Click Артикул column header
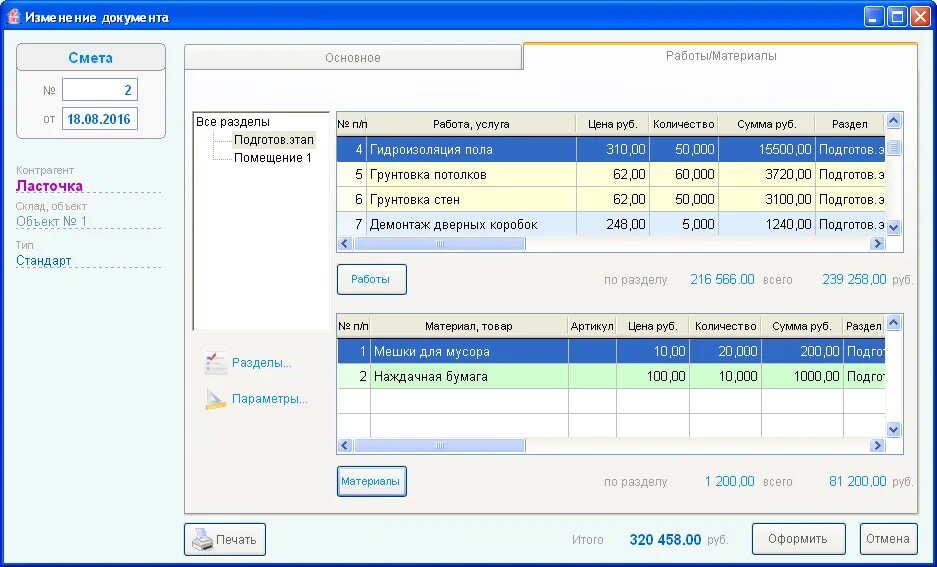This screenshot has height=567, width=937. click(592, 326)
